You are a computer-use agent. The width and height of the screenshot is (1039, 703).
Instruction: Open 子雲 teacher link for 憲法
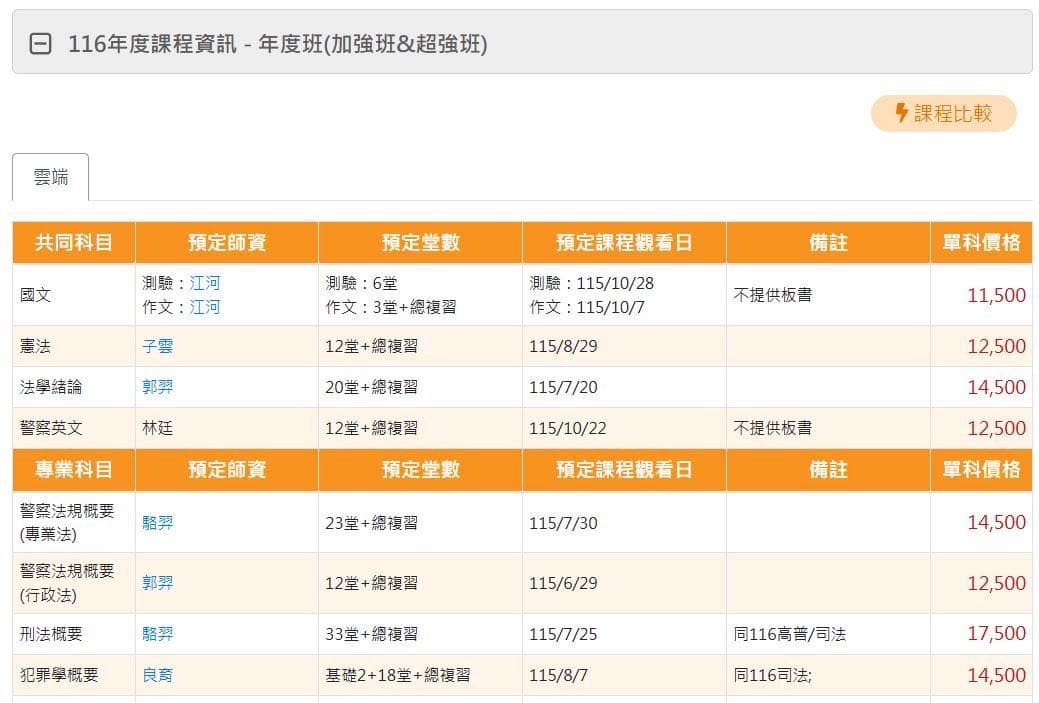(x=158, y=346)
